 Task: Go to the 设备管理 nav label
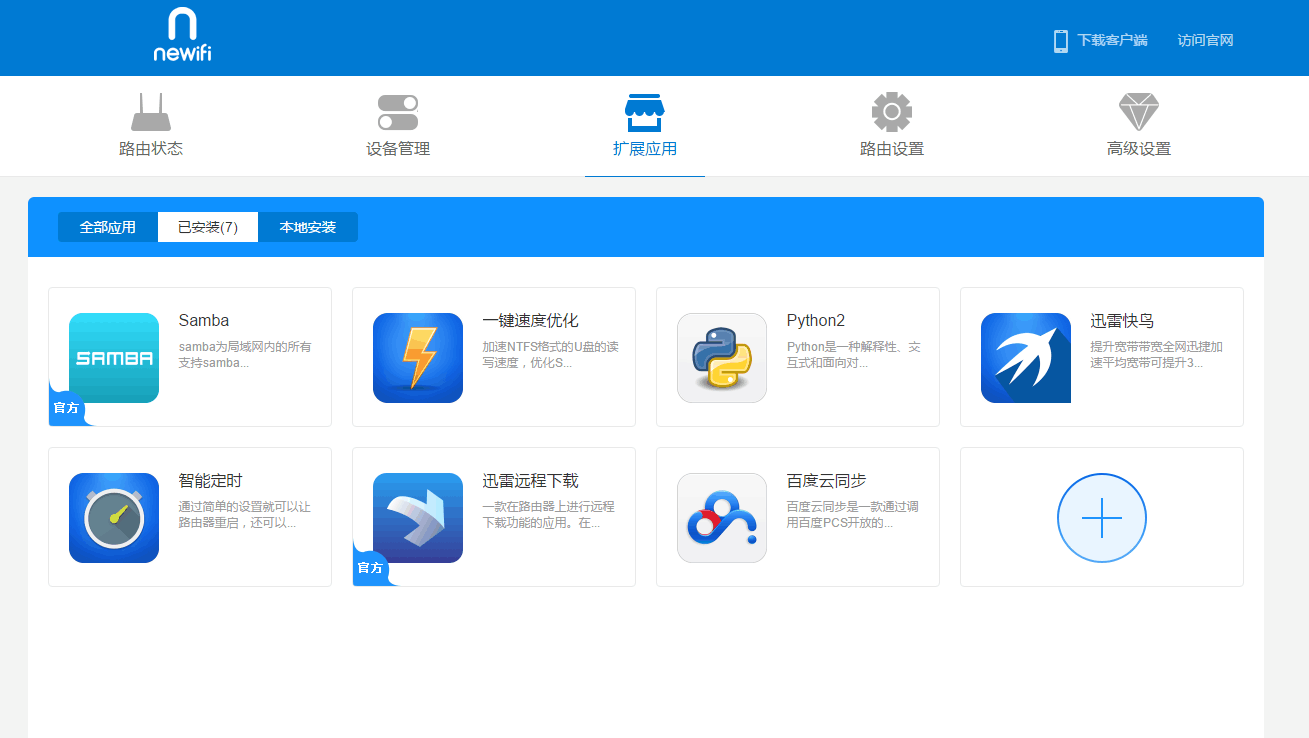398,149
